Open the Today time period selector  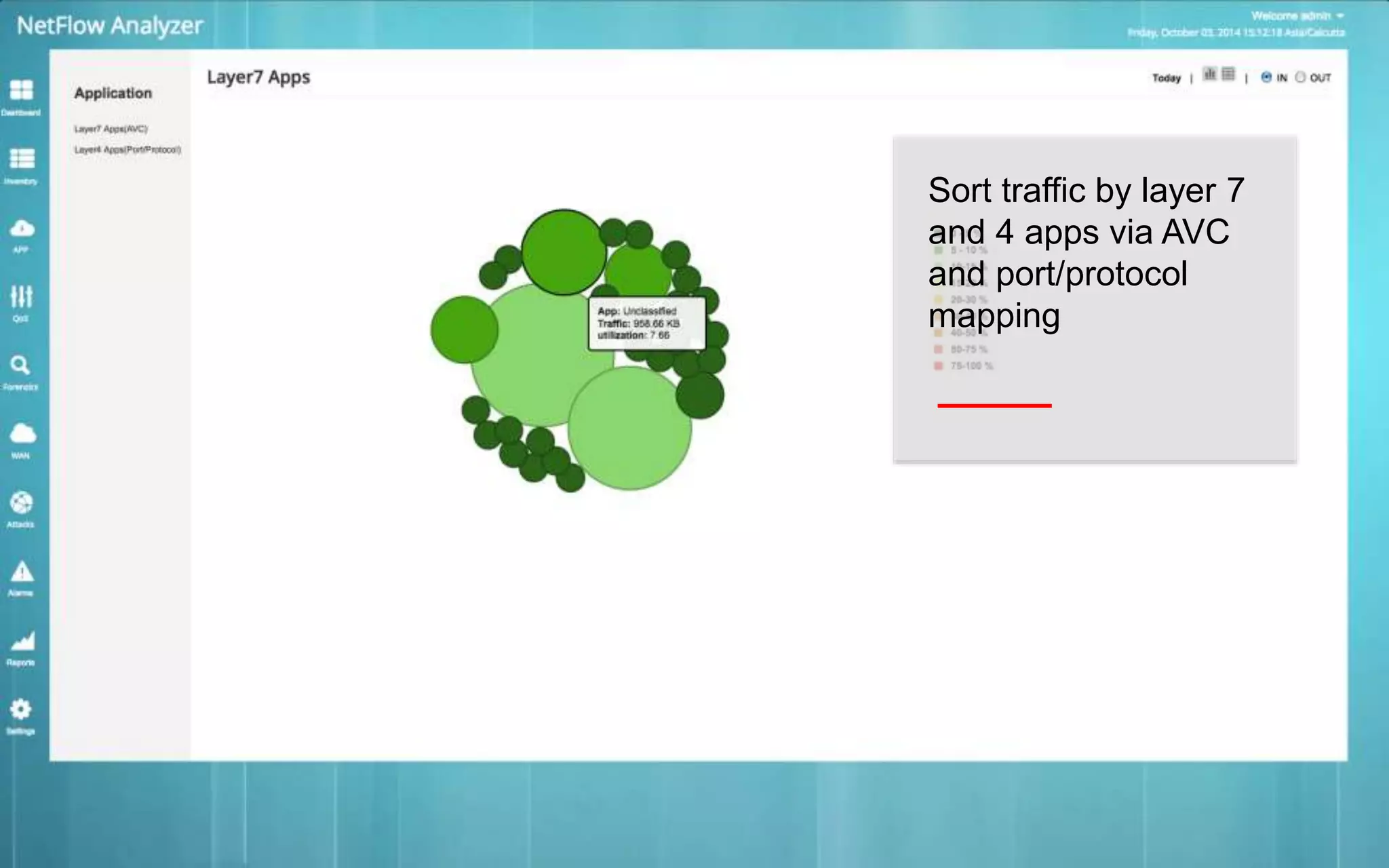coord(1166,78)
